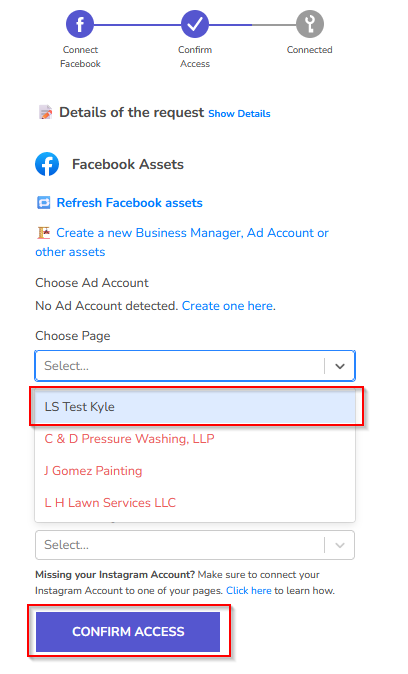Image resolution: width=408 pixels, height=674 pixels.
Task: Click the icon next to Create a new Business Manager
Action: [x=43, y=233]
